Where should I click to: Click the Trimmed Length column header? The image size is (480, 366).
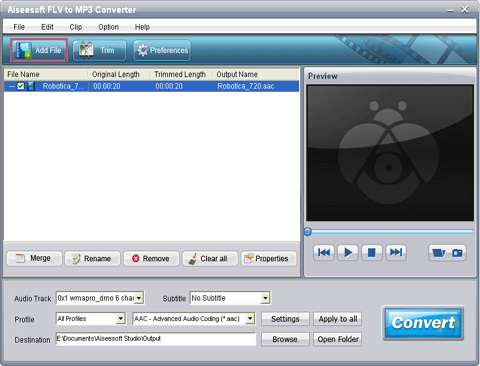pyautogui.click(x=181, y=74)
